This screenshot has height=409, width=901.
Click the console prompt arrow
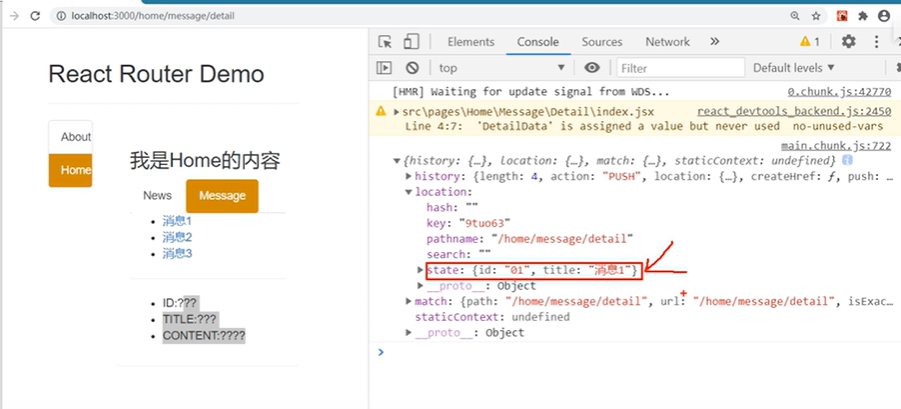coord(380,352)
